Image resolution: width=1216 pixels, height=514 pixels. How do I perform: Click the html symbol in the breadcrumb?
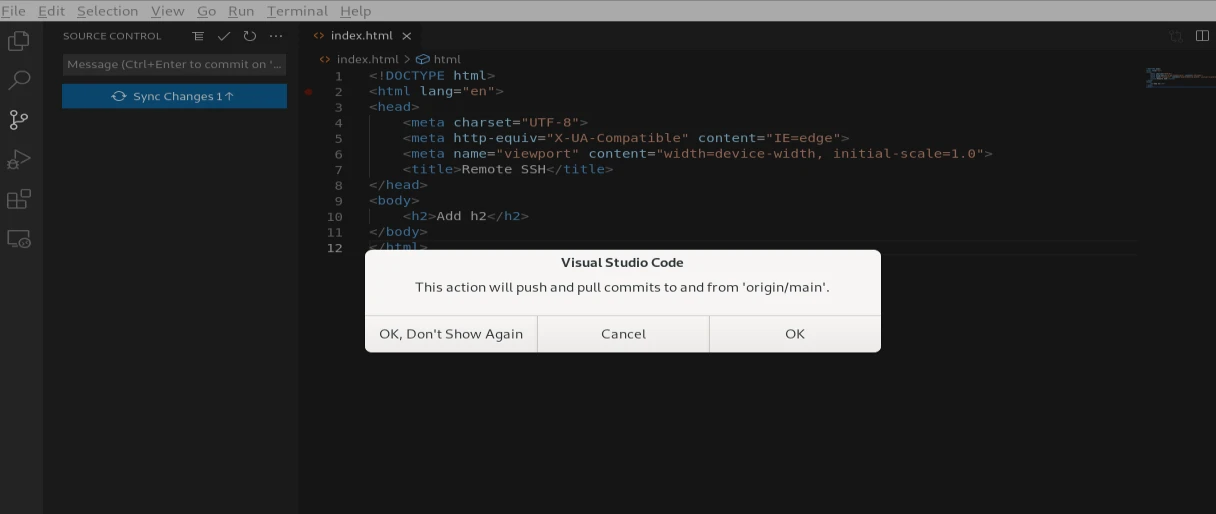(x=446, y=59)
